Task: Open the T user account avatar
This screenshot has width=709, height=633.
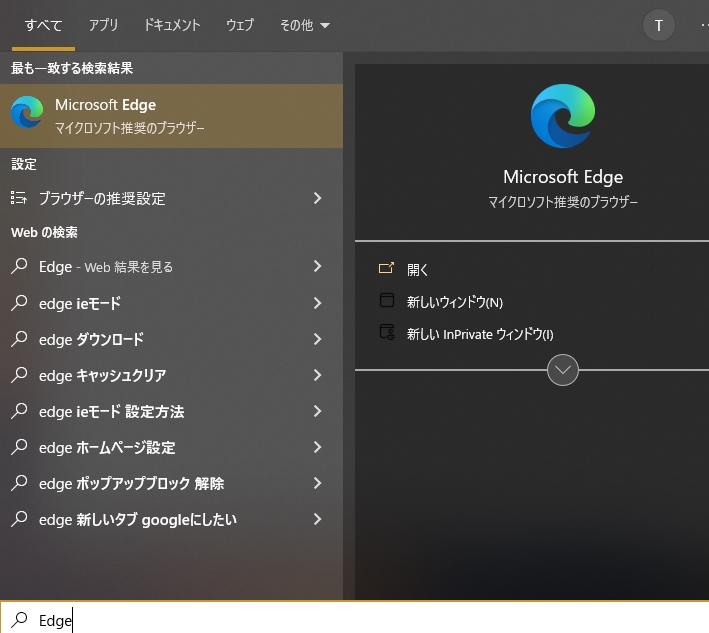Action: 659,25
